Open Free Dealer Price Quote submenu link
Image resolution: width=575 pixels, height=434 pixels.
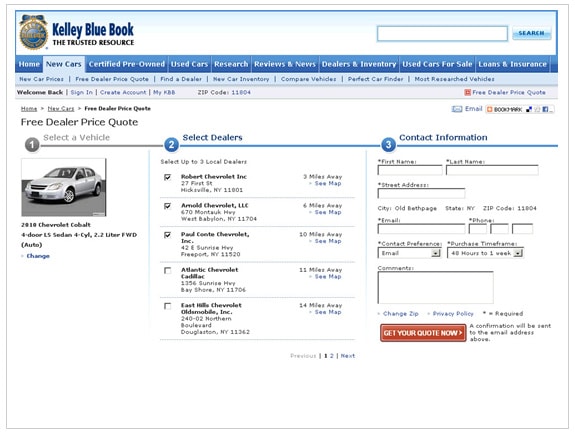click(112, 79)
